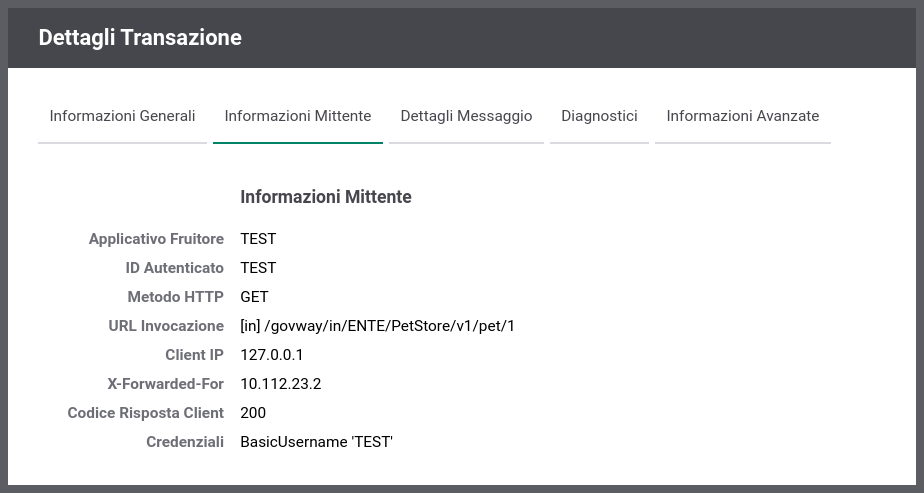Open the Dettagli Messaggio tab
Screen dimensions: 924x493
pyautogui.click(x=466, y=117)
